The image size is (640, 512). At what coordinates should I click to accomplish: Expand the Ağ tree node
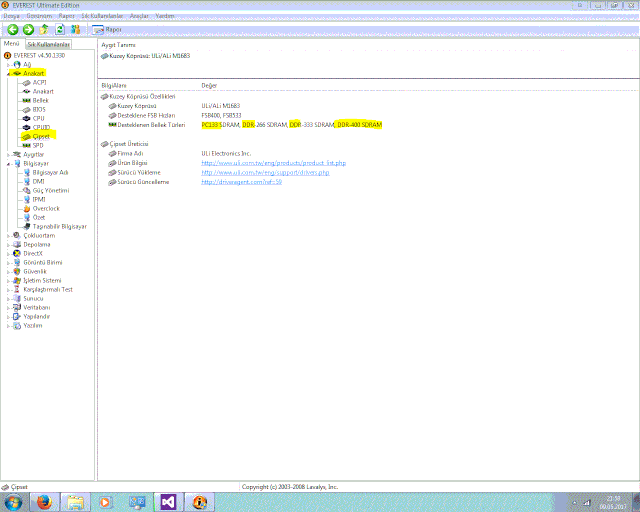click(8, 65)
